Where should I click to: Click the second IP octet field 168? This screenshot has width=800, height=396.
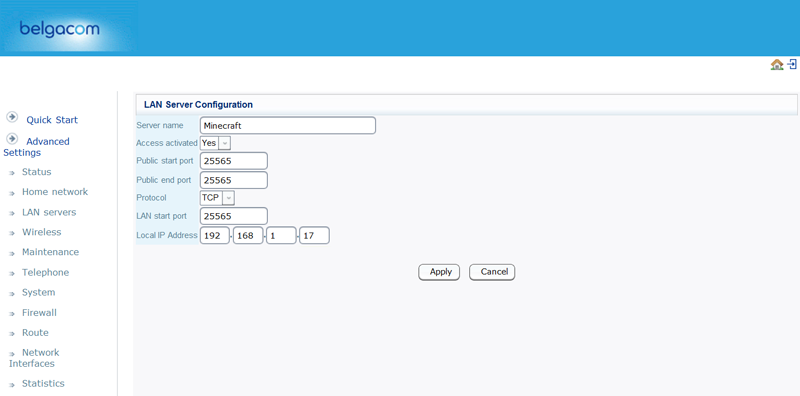248,236
